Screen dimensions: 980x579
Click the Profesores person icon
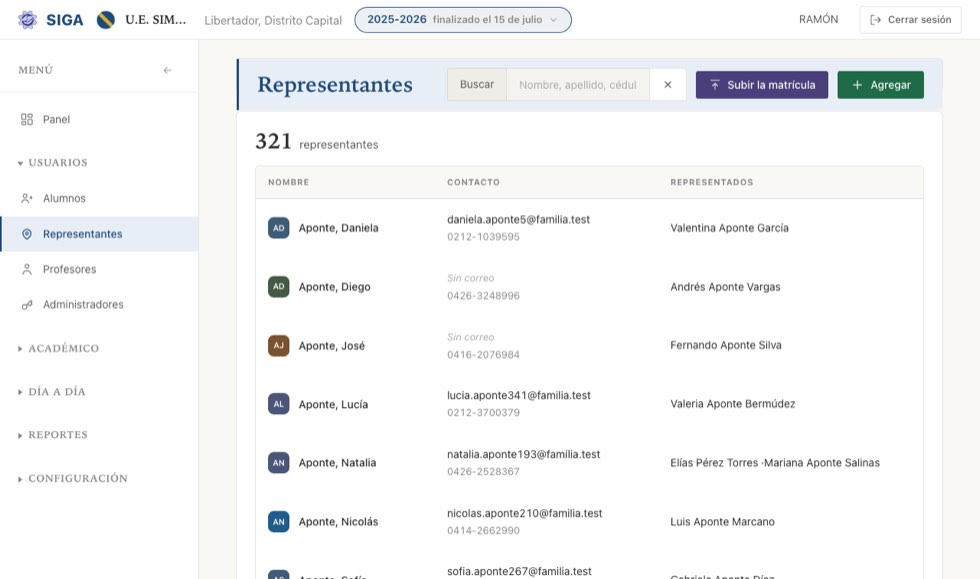click(27, 269)
